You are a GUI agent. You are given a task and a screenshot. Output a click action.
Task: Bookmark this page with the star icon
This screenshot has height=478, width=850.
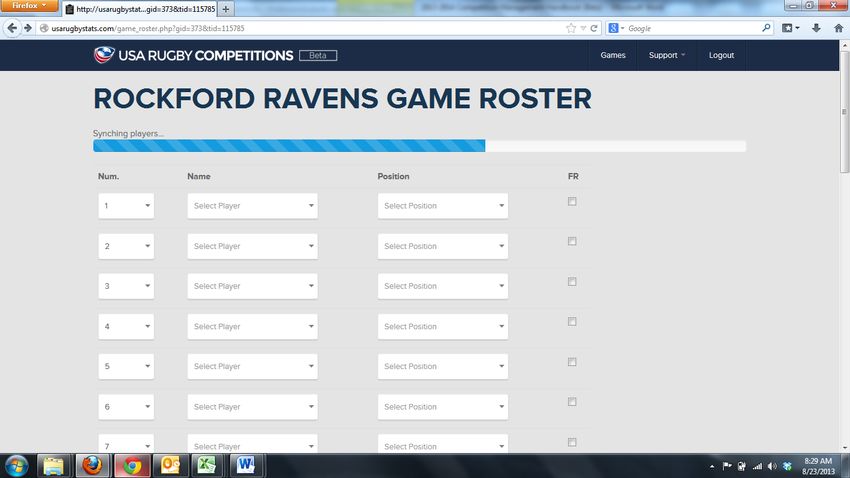(x=571, y=28)
